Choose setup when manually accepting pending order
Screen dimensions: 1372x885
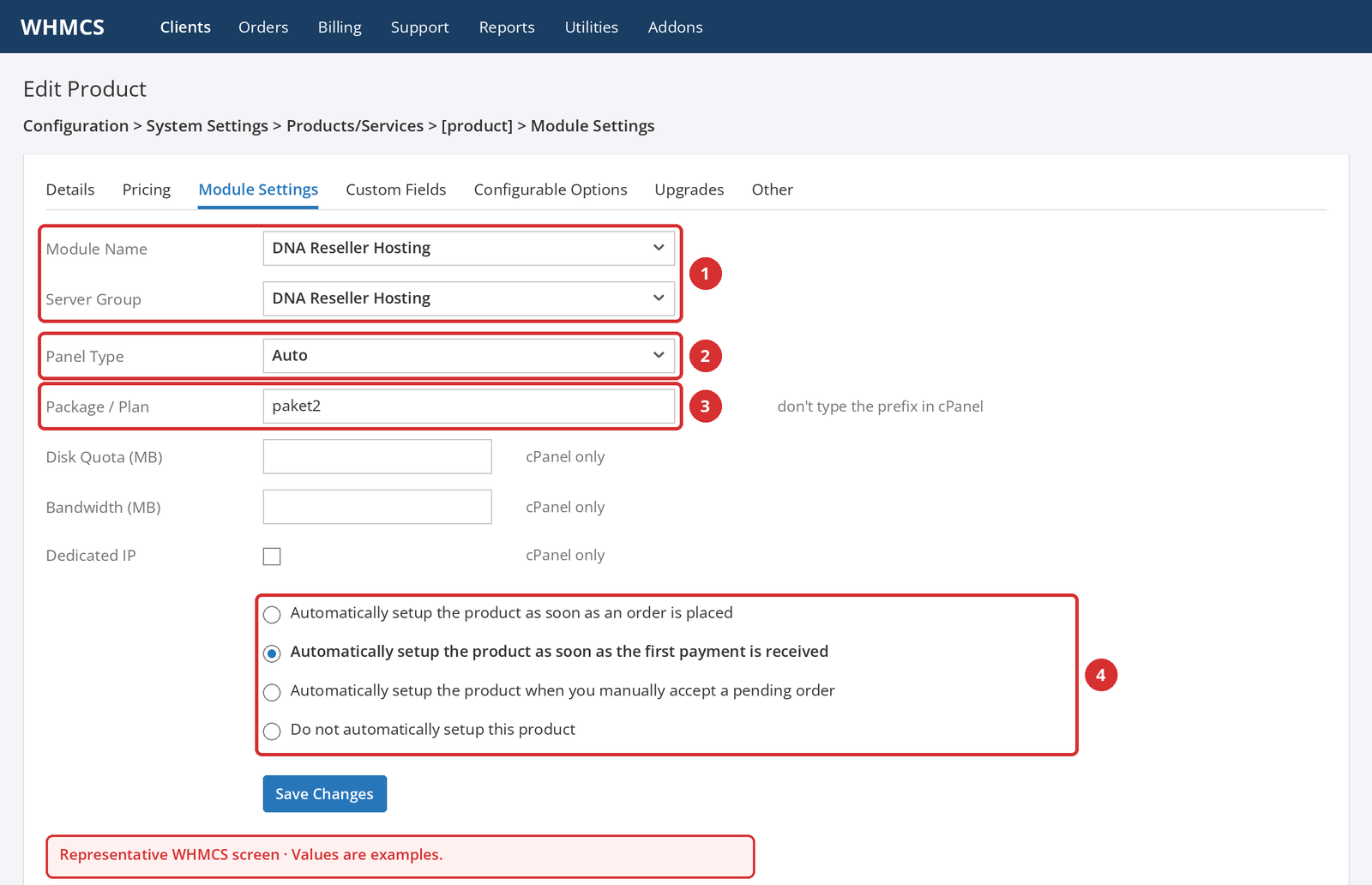pos(272,692)
